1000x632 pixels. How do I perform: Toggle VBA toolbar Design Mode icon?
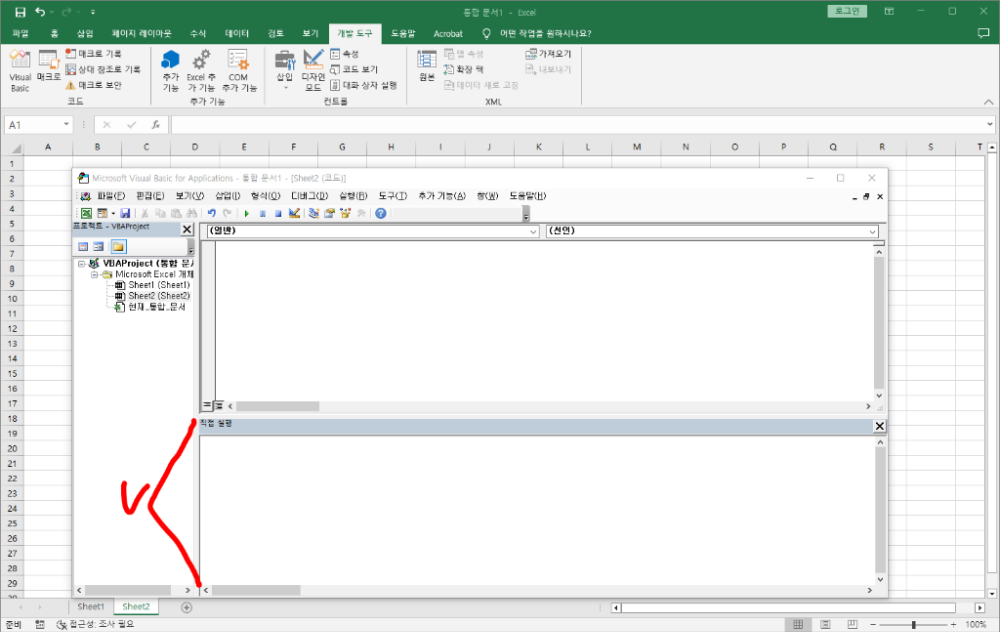[294, 214]
